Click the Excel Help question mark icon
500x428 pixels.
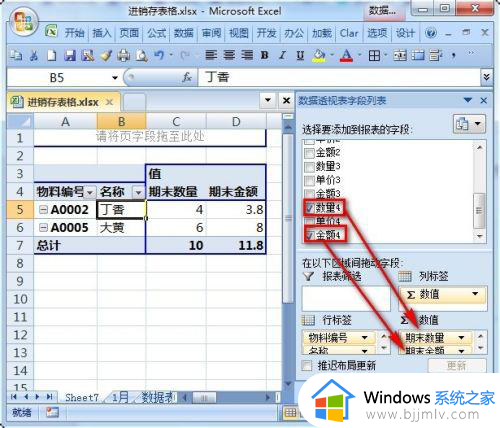coord(431,33)
